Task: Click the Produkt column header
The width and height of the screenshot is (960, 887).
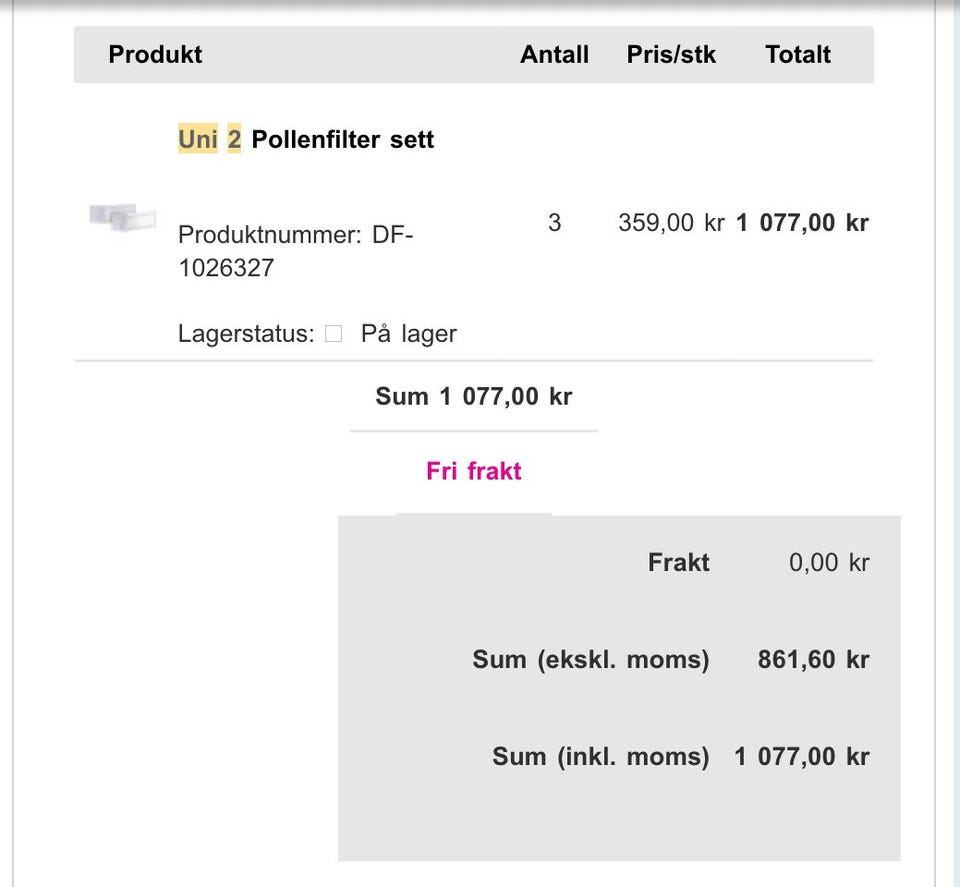Action: point(155,55)
